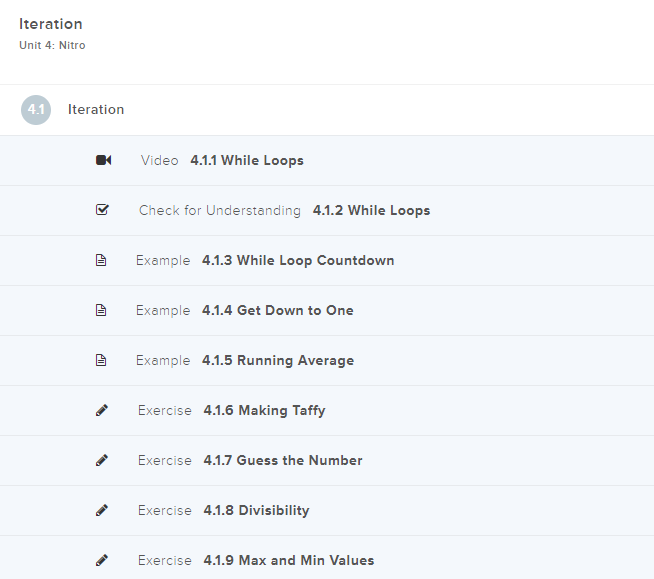
Task: Click pencil icon beside Making Taffy exercise
Action: coord(102,410)
